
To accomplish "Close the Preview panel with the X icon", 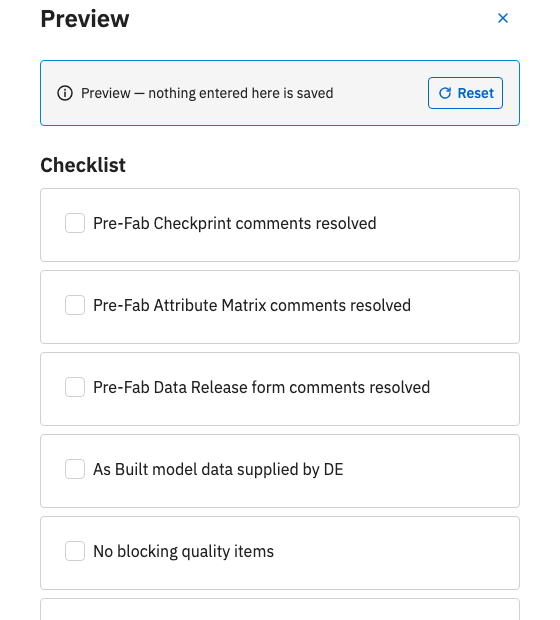I will 503,18.
